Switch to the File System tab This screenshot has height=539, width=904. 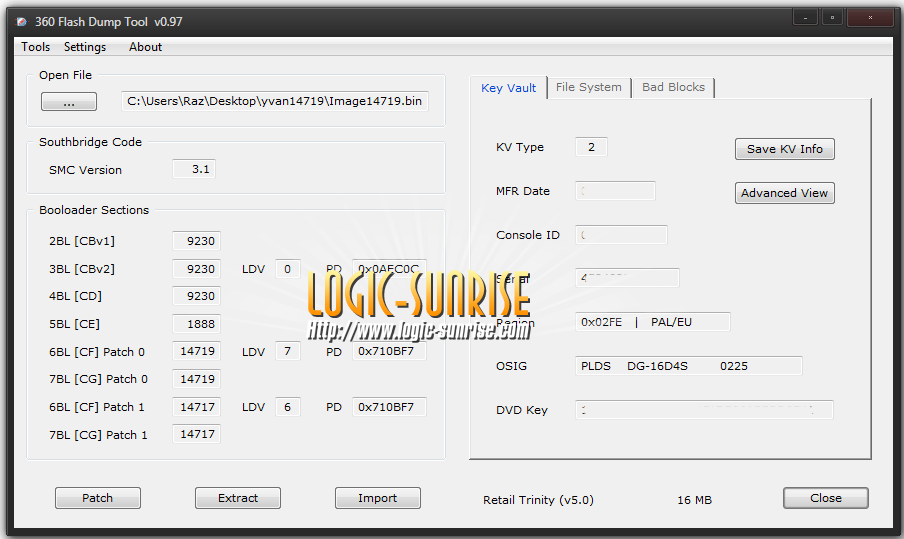[x=588, y=88]
